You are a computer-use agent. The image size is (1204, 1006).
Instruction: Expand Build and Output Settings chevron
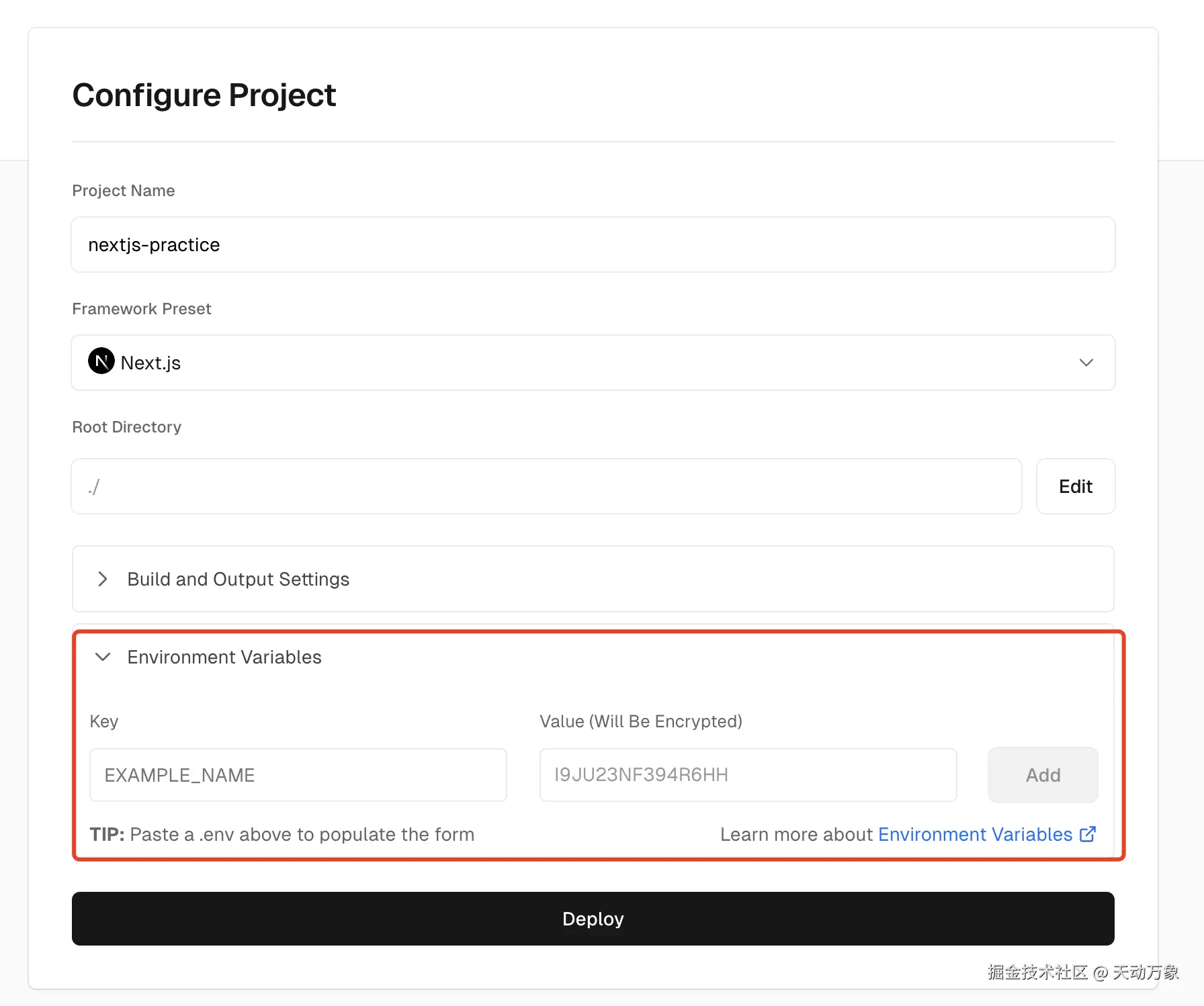(103, 579)
